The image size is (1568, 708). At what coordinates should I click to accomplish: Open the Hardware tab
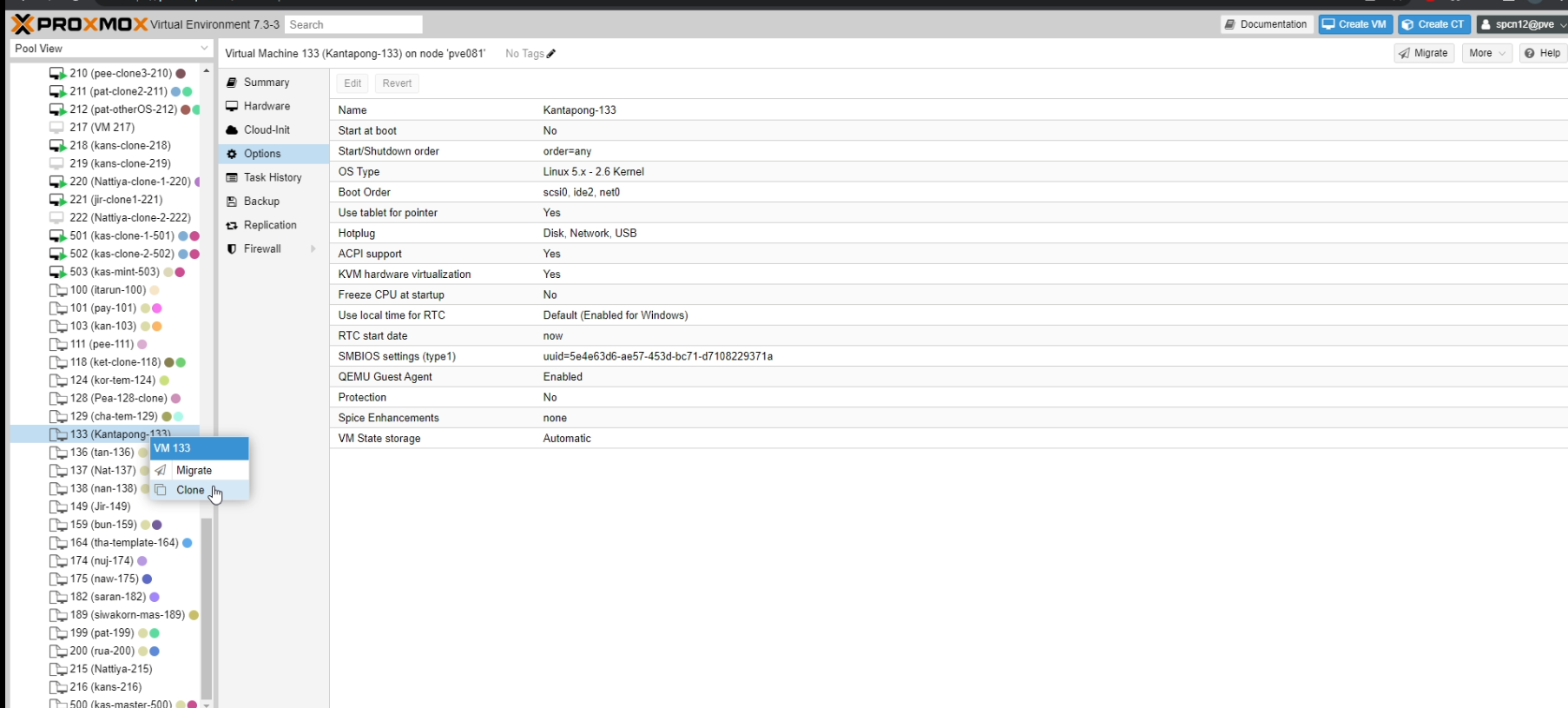tap(273, 106)
